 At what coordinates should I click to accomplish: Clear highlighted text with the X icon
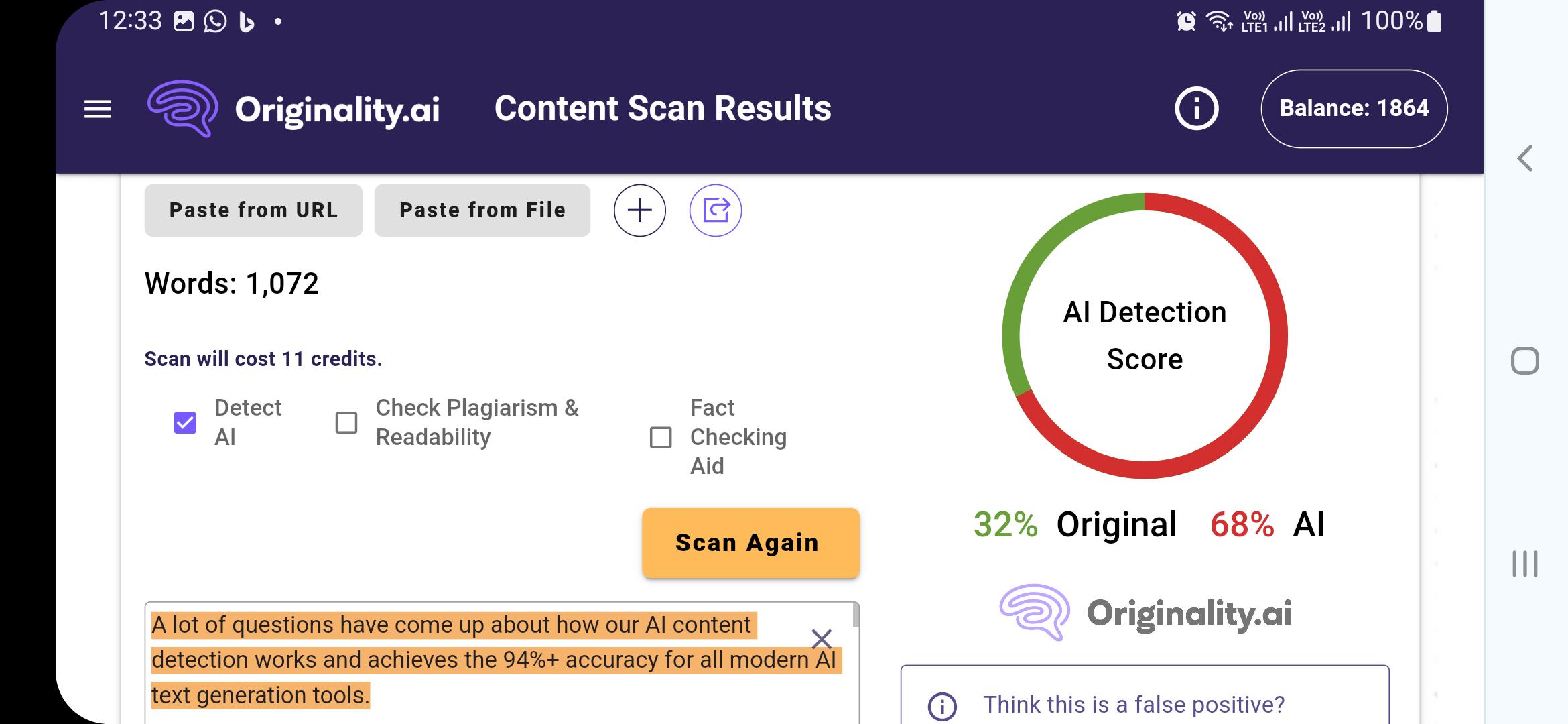tap(822, 639)
